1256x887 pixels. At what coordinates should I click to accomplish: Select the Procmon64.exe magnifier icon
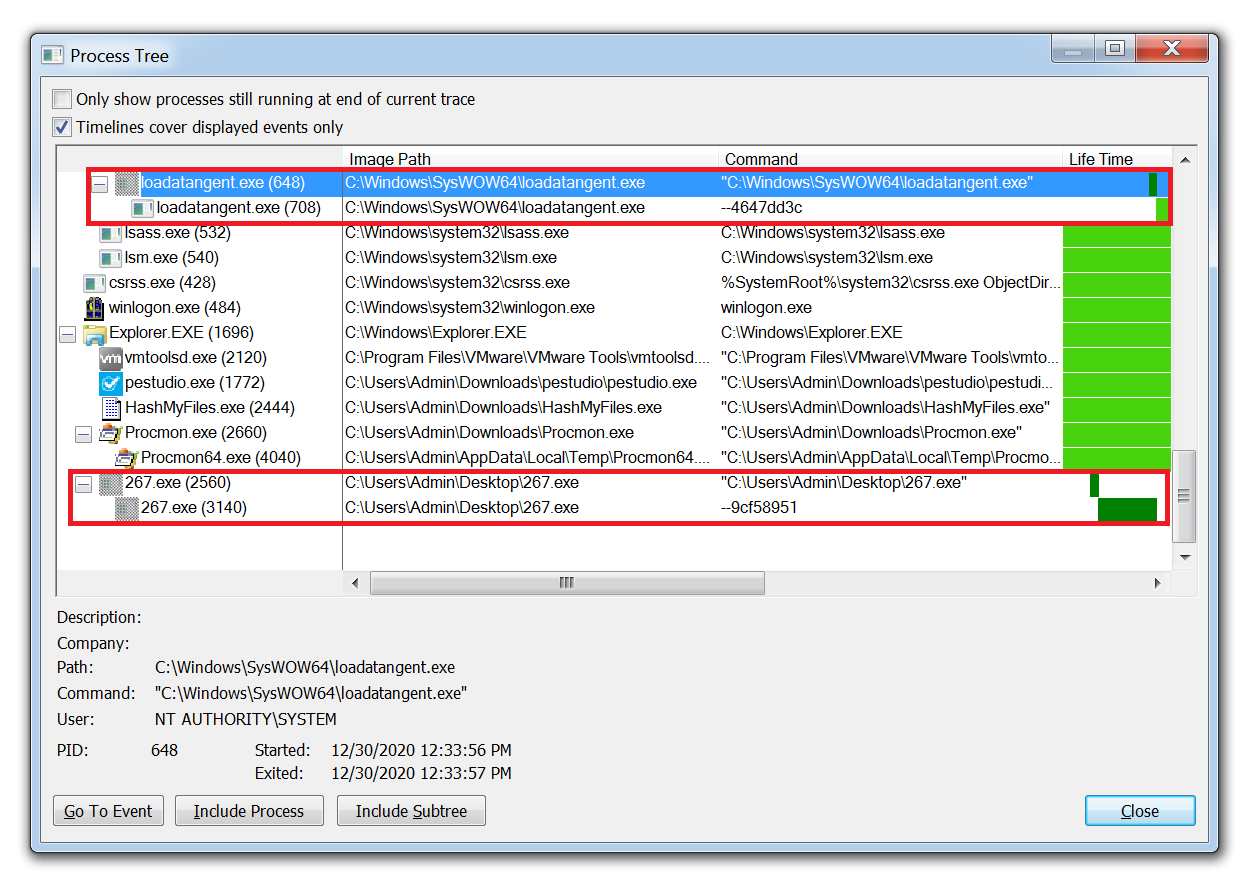(123, 457)
